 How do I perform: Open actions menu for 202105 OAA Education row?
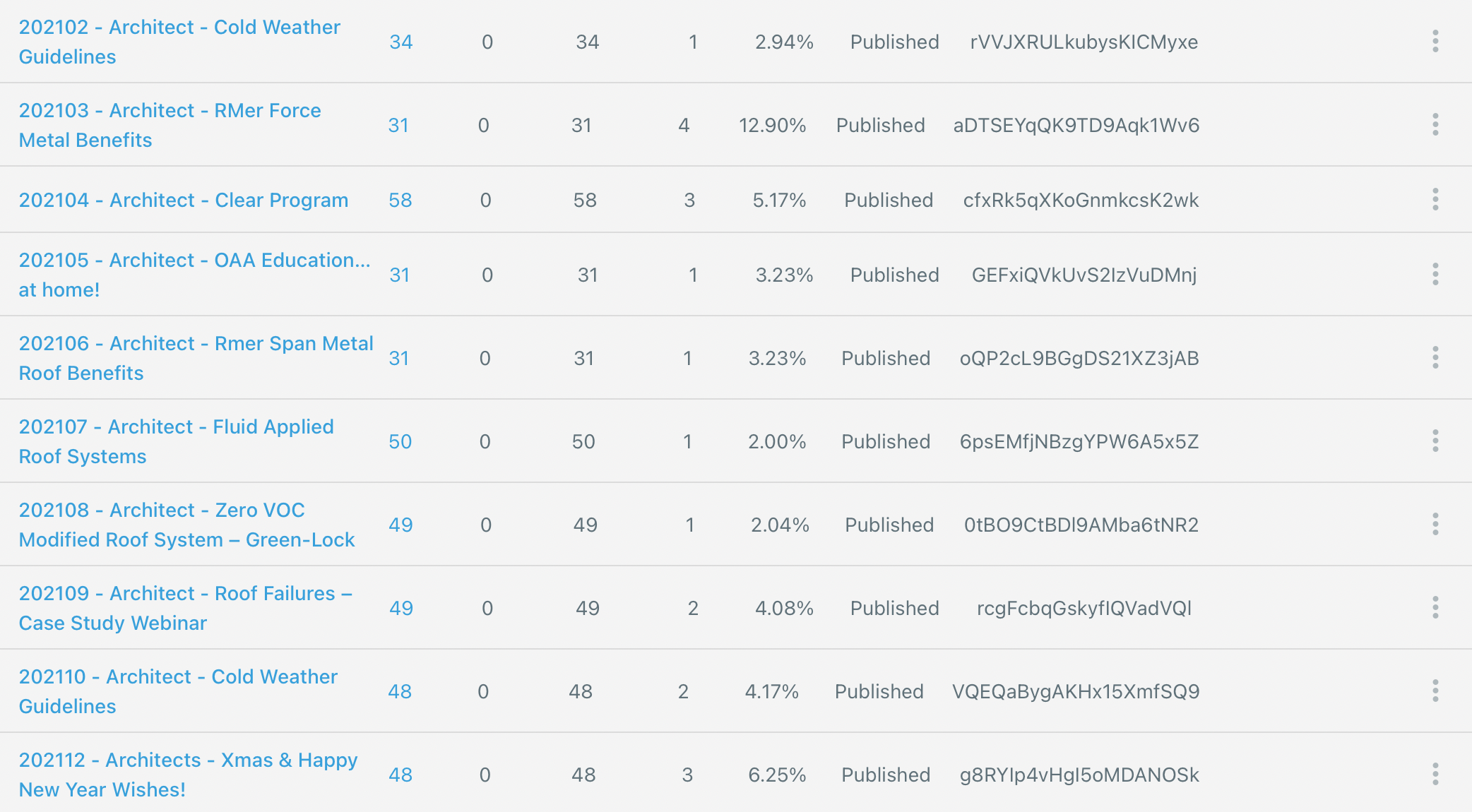pos(1435,275)
